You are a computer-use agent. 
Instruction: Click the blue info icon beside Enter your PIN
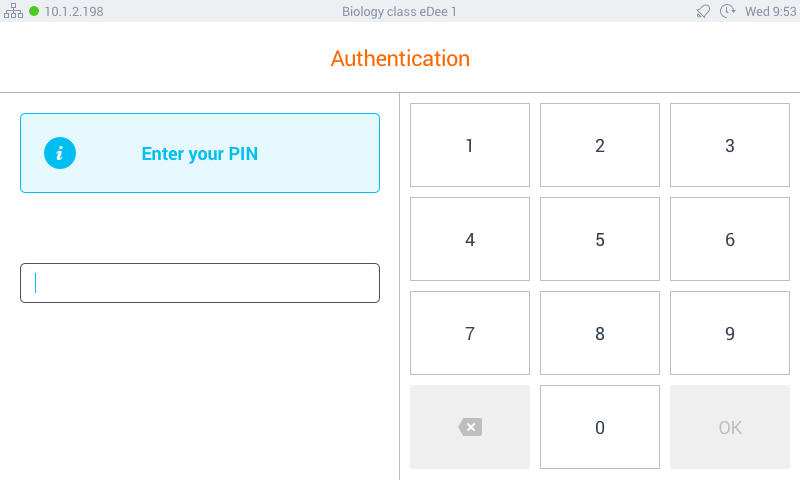tap(60, 153)
